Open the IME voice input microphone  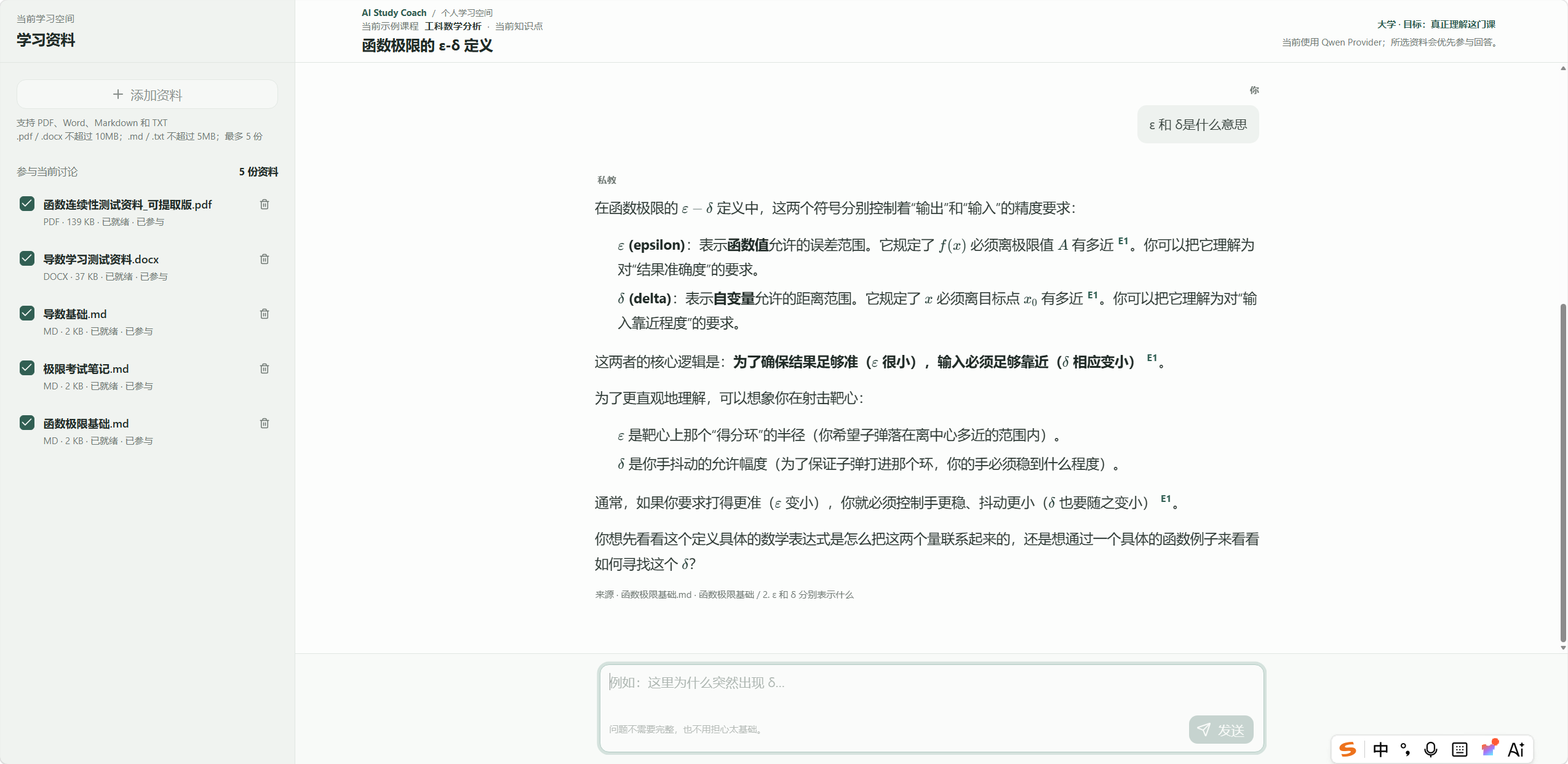tap(1431, 749)
